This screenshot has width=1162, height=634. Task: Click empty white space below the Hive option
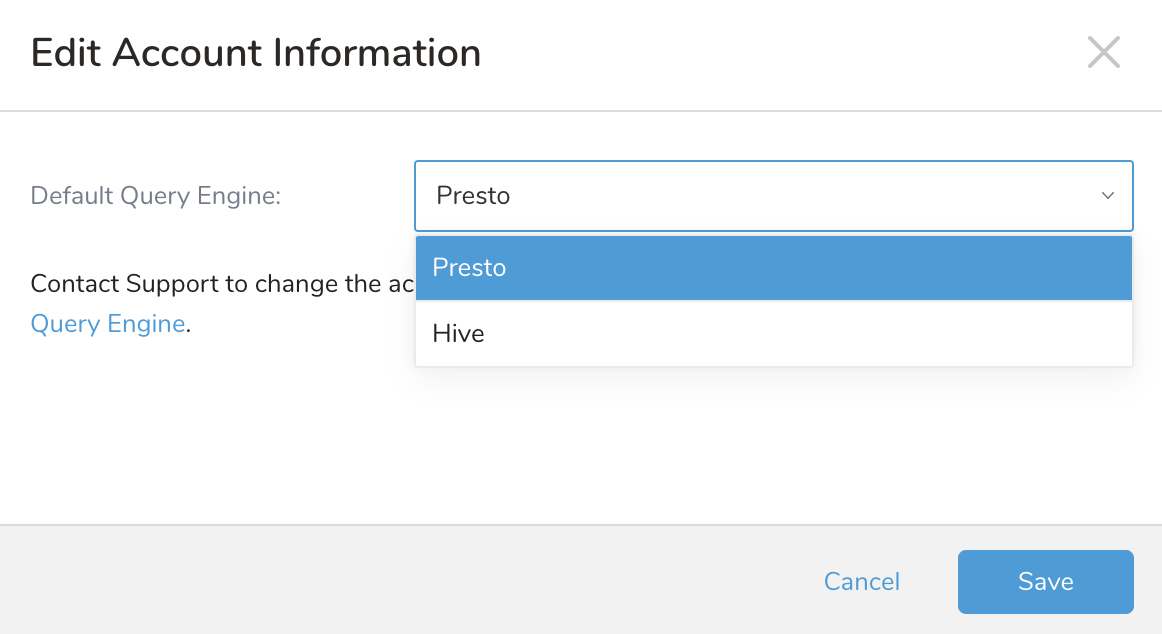coord(773,440)
